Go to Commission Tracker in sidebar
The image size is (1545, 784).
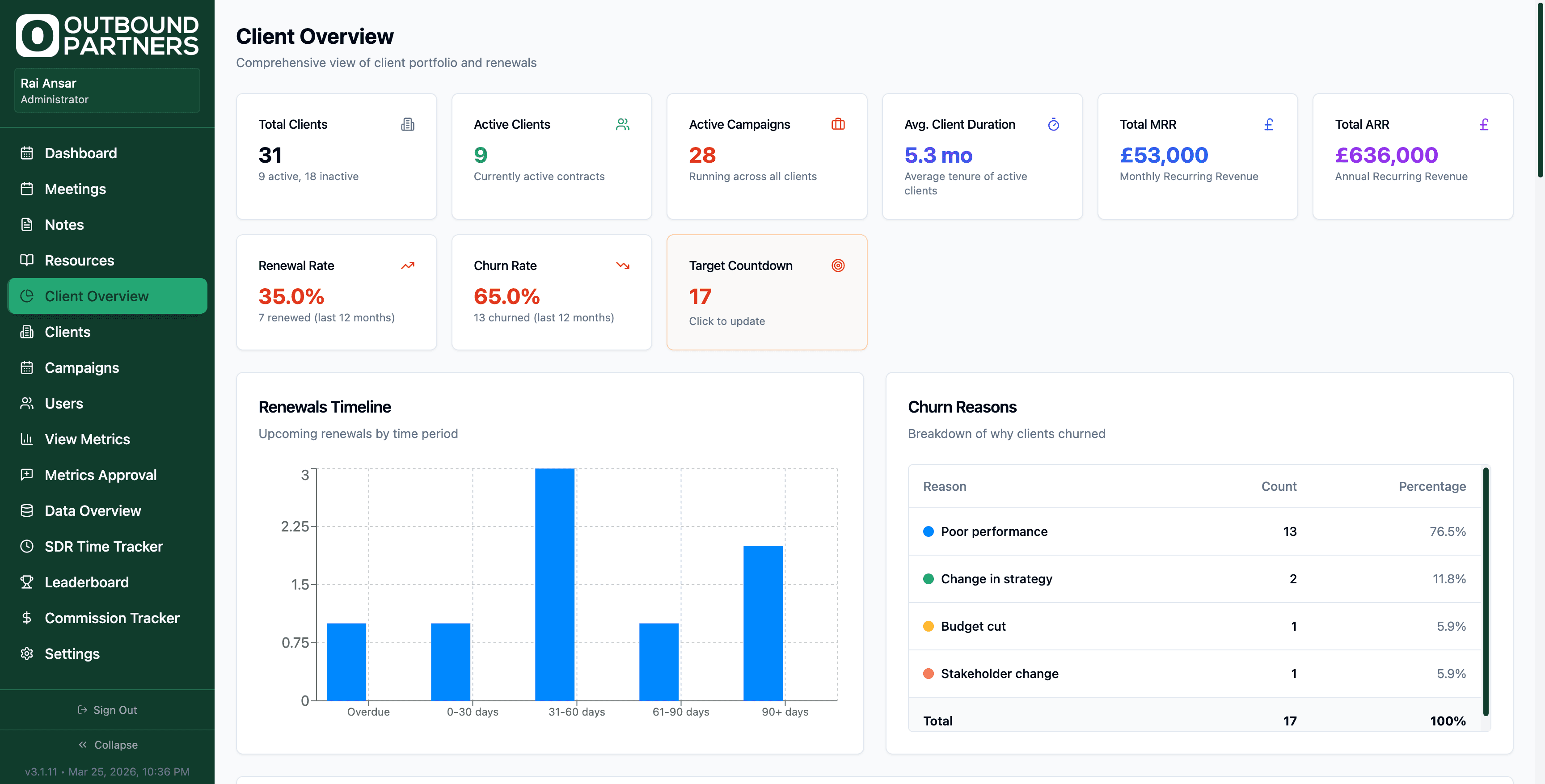[112, 618]
